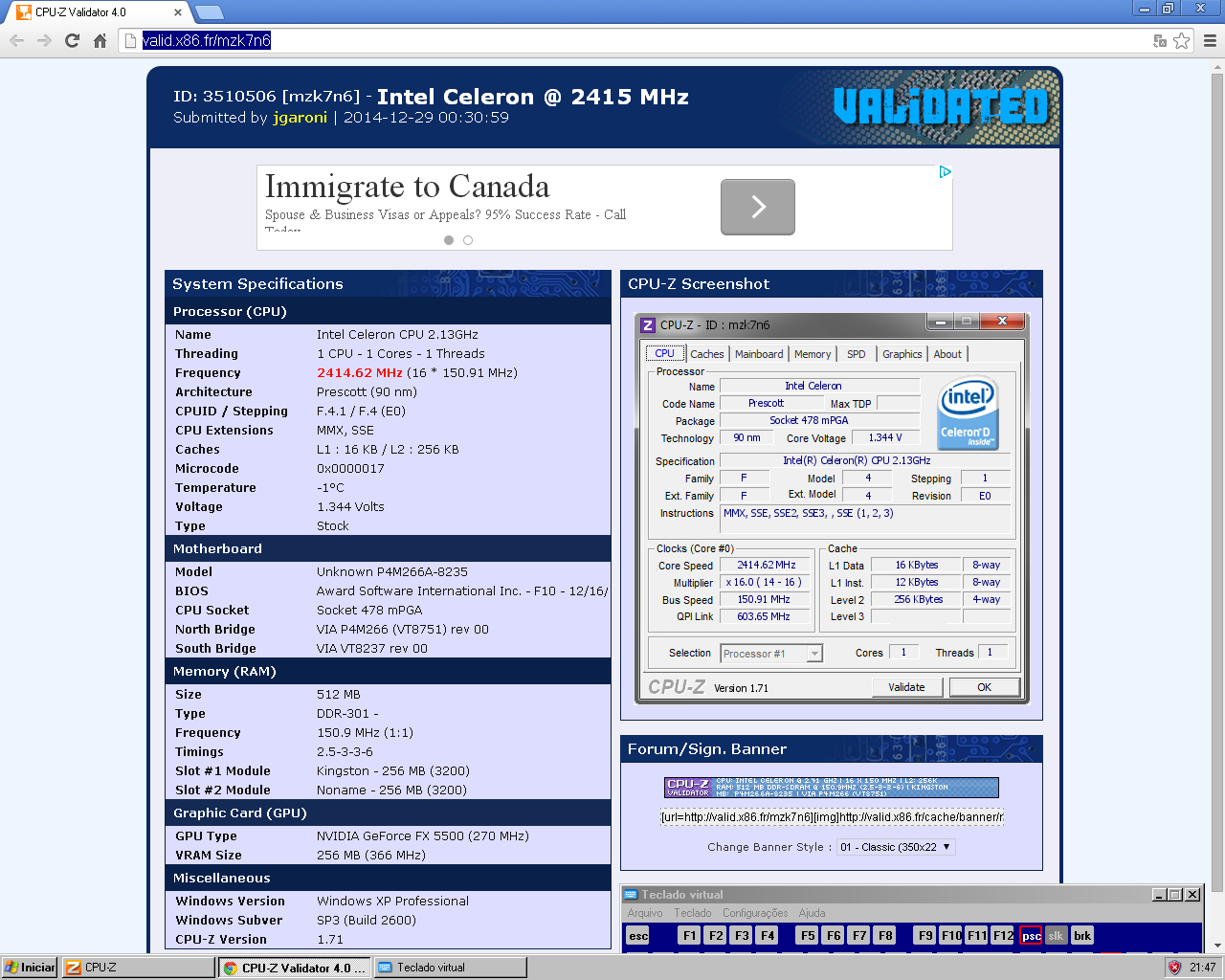Image resolution: width=1225 pixels, height=980 pixels.
Task: Click the F11 key on virtual keyboard
Action: pos(977,936)
